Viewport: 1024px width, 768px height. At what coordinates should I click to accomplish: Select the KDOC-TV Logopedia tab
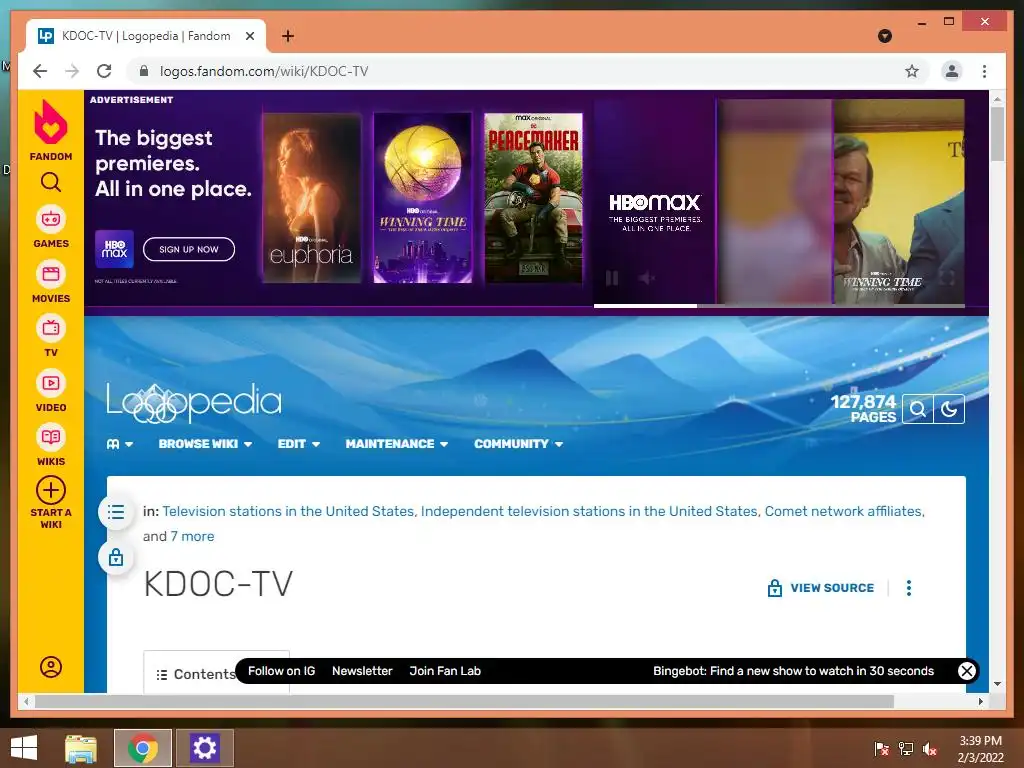click(x=146, y=36)
